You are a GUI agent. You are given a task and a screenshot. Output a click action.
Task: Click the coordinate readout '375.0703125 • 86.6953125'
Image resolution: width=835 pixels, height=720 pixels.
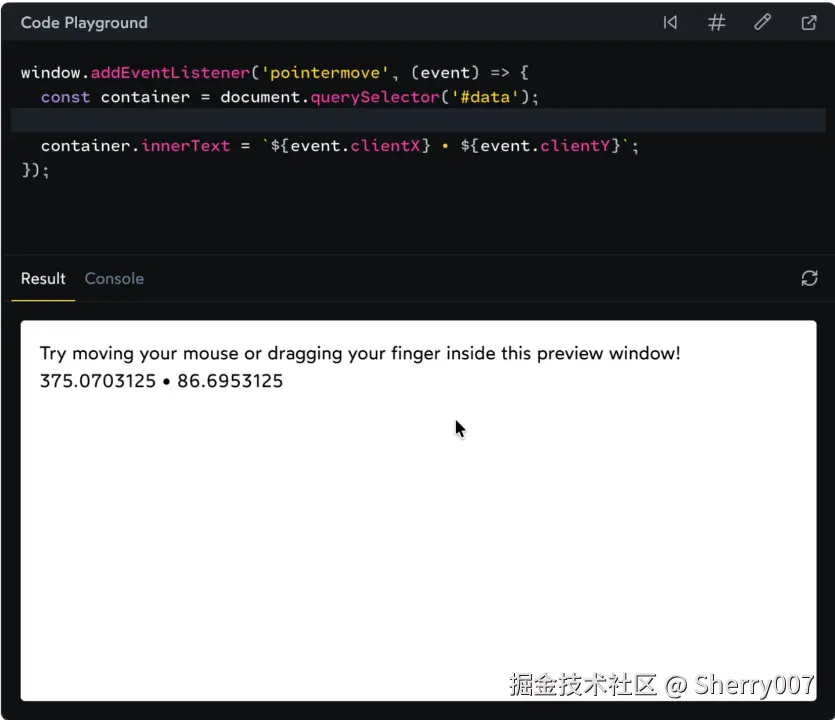click(160, 381)
